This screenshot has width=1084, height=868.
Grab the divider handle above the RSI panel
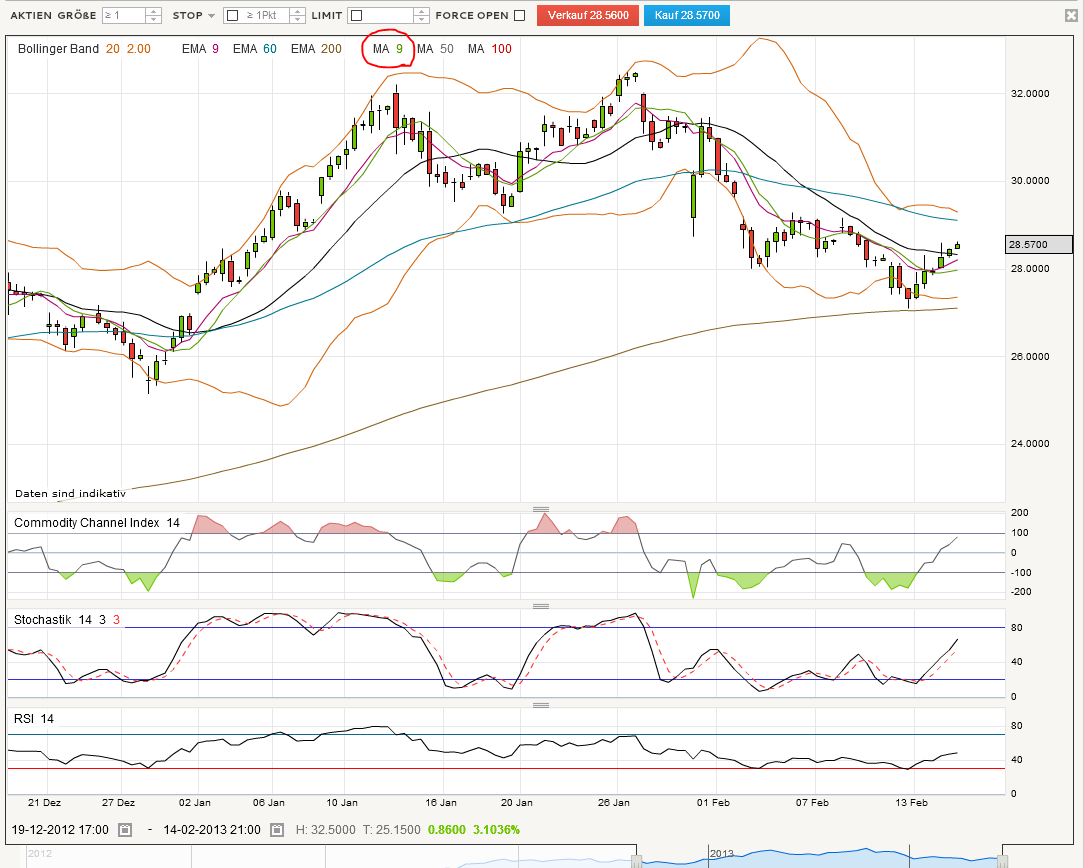click(x=541, y=705)
